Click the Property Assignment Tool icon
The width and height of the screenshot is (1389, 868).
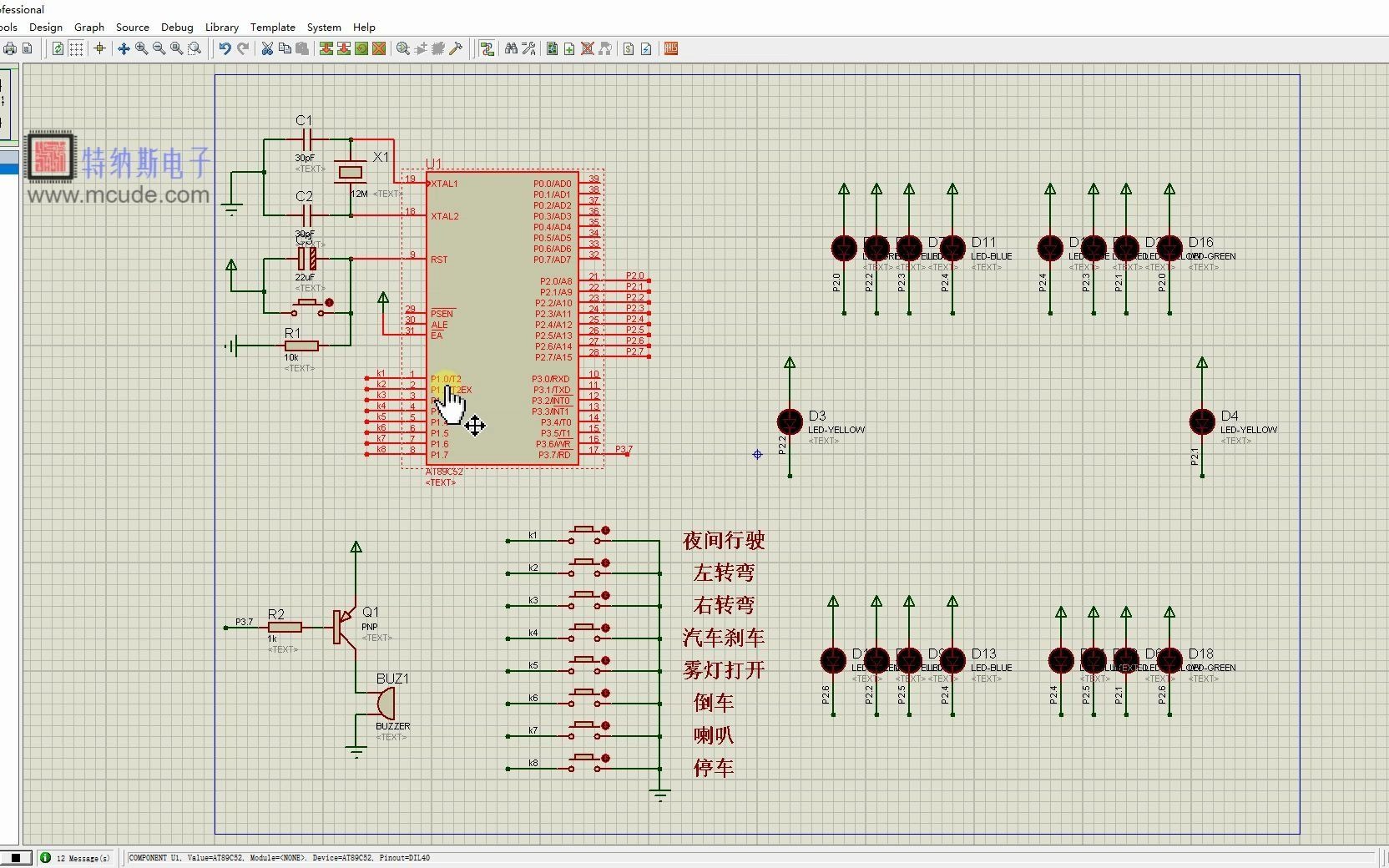pos(528,48)
